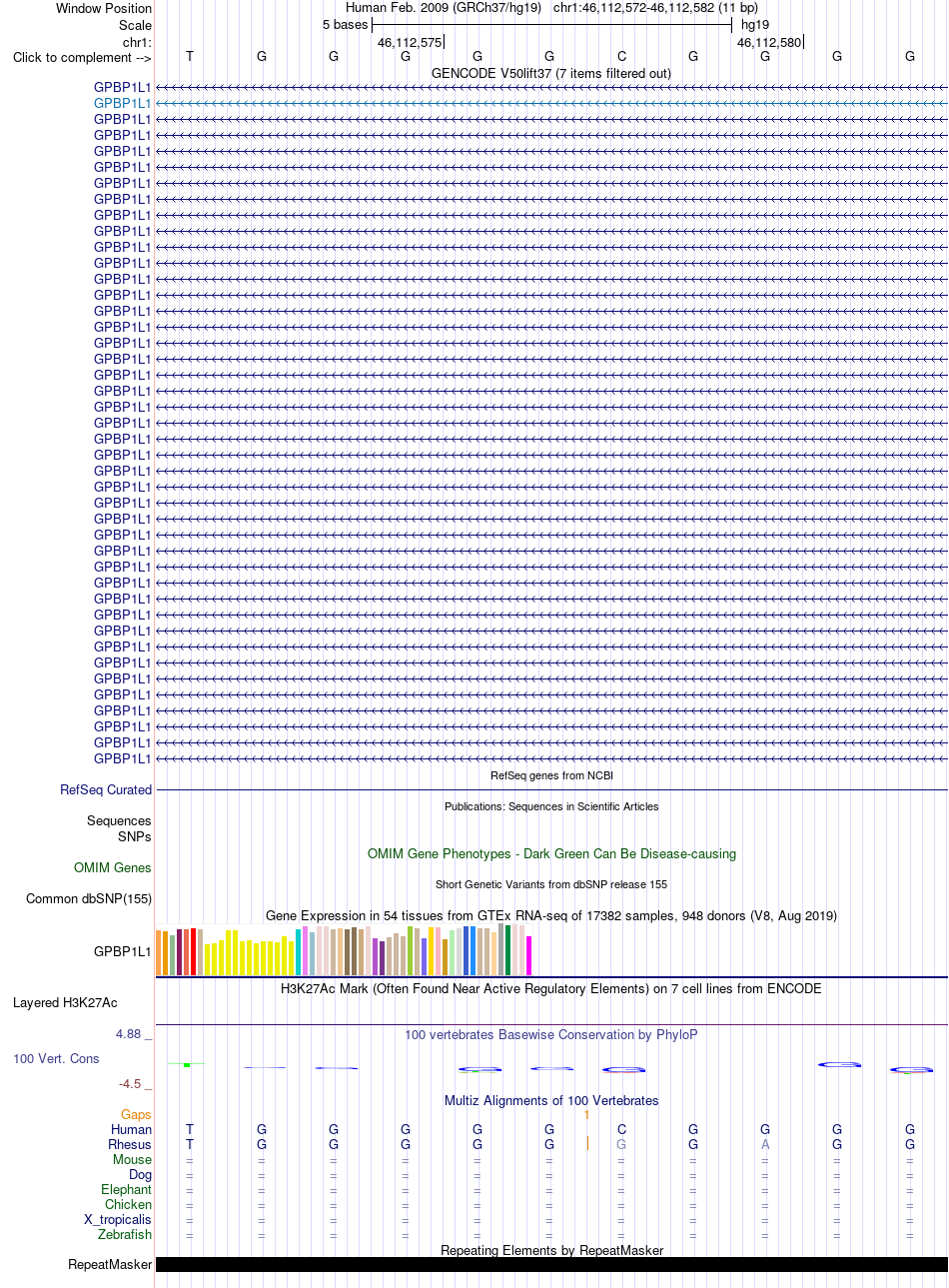Click the T base in the Rhesus row
The width and height of the screenshot is (949, 1288).
coord(190,1144)
